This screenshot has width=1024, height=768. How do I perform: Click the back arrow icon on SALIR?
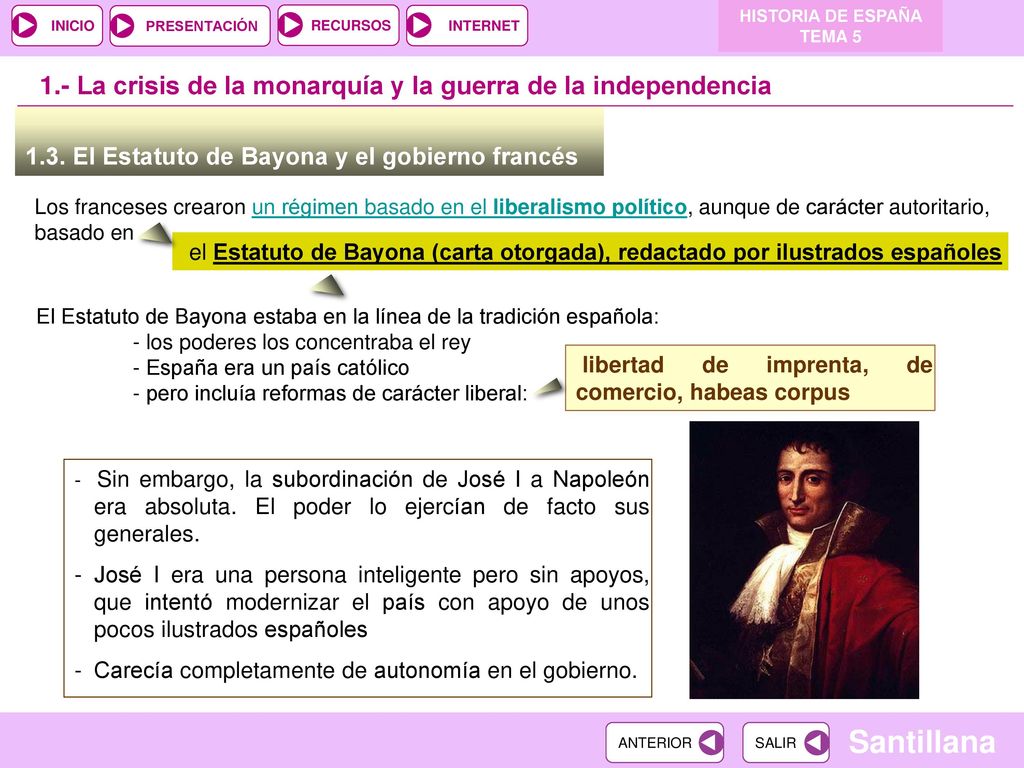[x=816, y=743]
